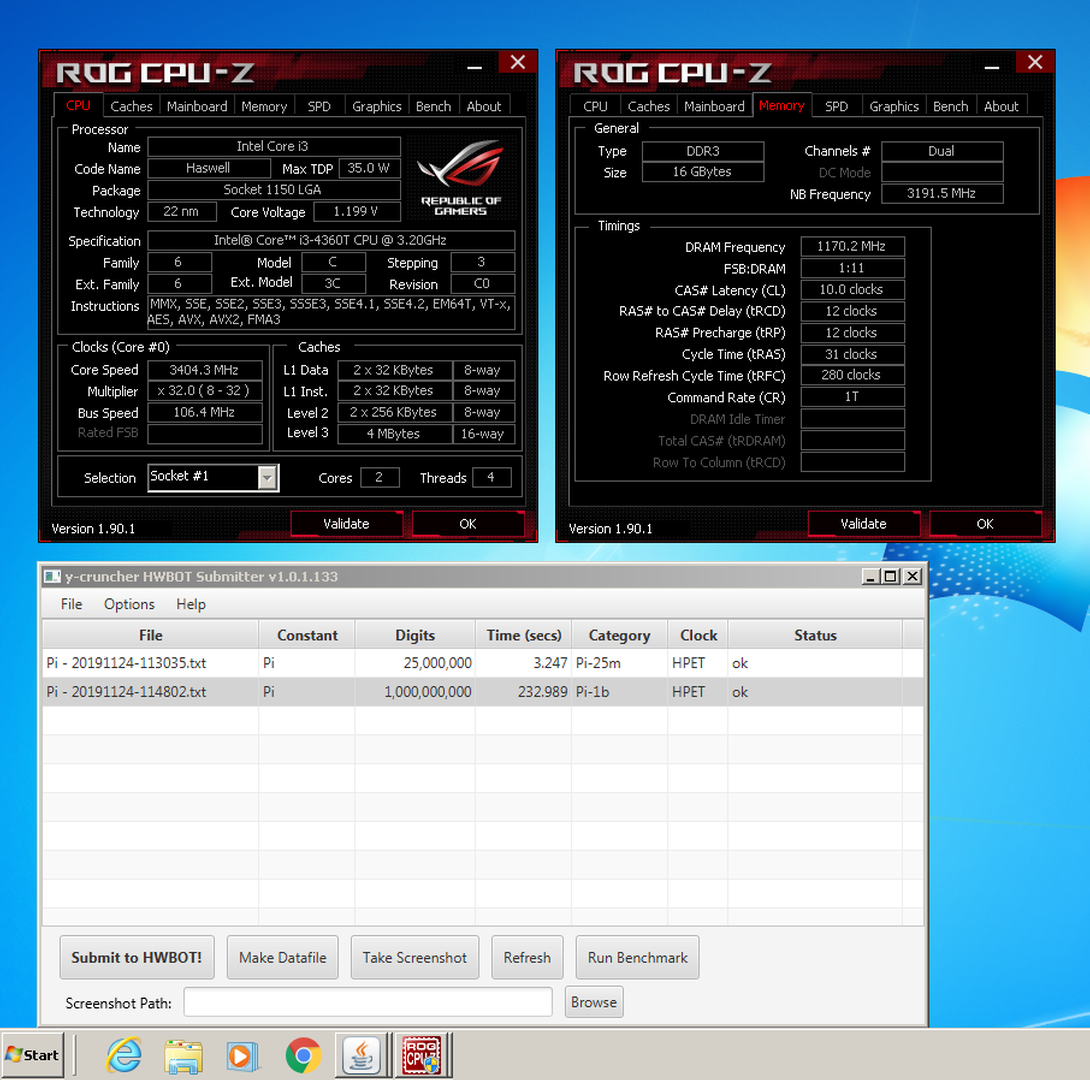Viewport: 1090px width, 1080px height.
Task: Open Caches tab in right CPU-Z window
Action: coord(649,106)
